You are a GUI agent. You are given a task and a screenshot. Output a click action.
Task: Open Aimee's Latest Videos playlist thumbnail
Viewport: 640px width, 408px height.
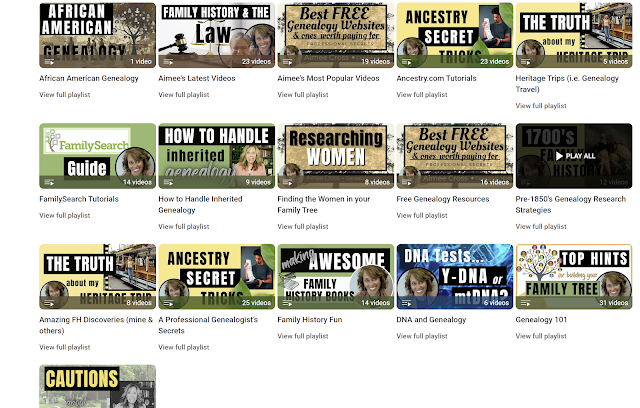coord(217,35)
